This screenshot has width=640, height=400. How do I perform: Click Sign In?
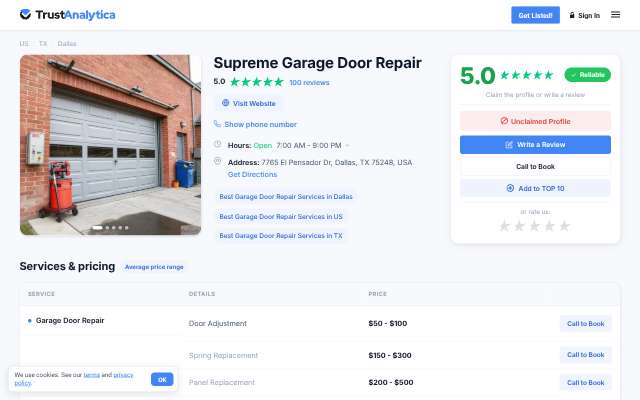tap(584, 16)
